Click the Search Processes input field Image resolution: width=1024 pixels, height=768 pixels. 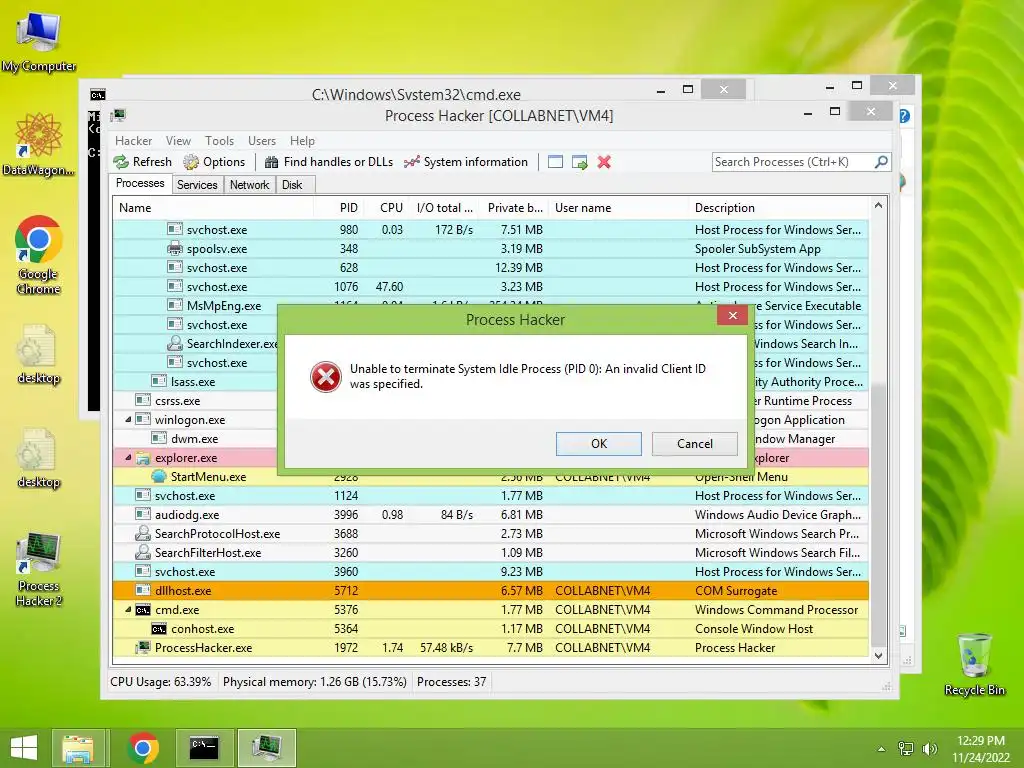click(792, 161)
